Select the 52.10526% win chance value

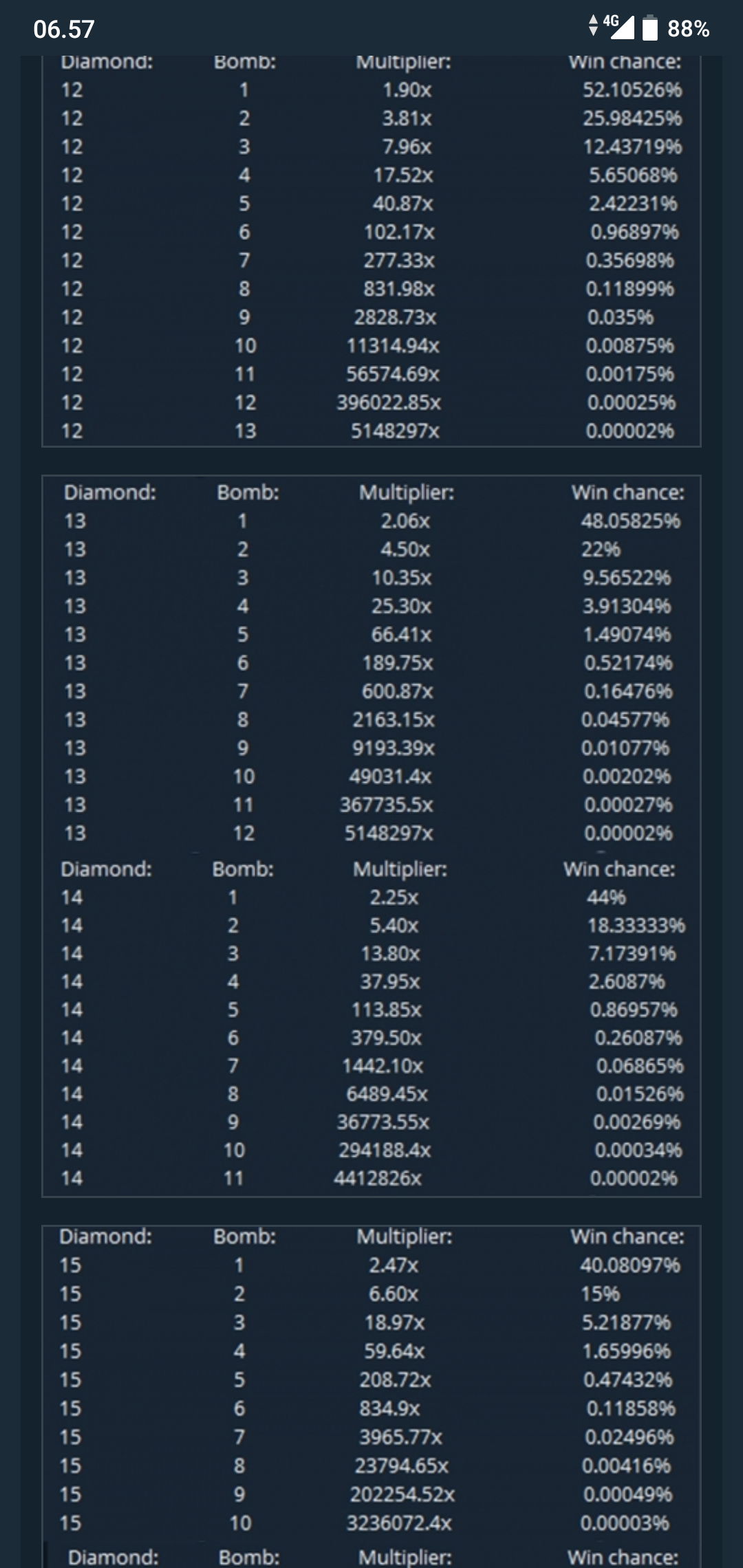click(x=632, y=89)
